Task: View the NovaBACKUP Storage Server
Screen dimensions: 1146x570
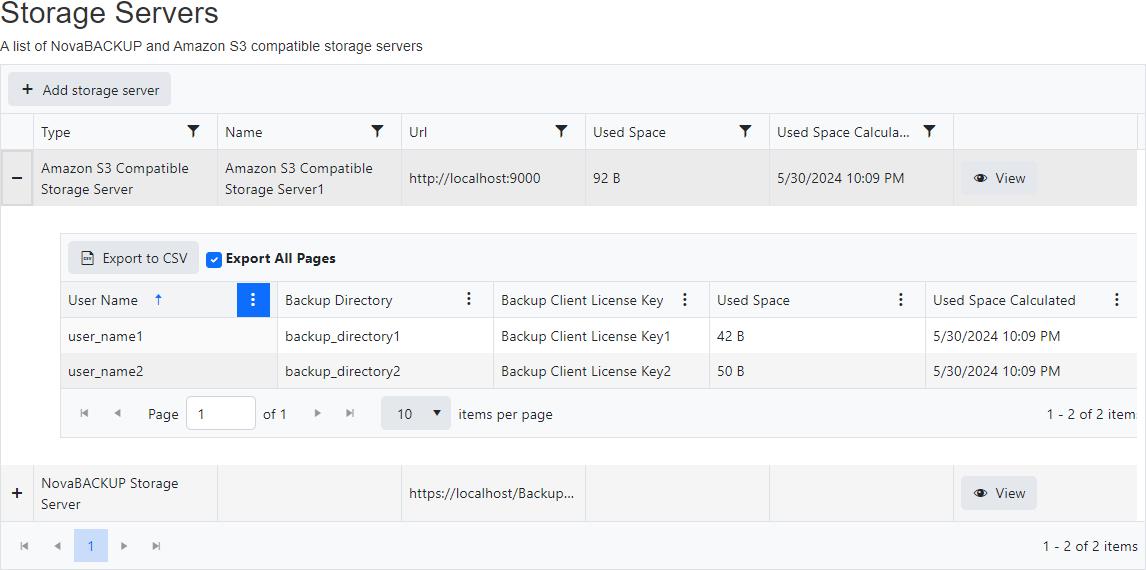Action: tap(999, 493)
